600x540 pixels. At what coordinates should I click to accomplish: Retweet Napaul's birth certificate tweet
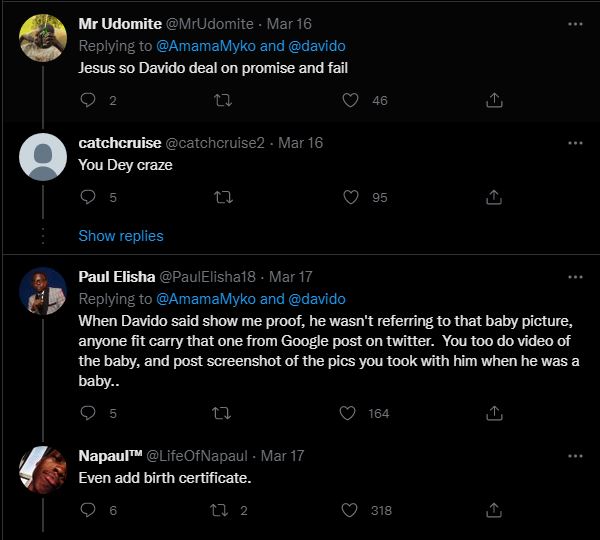(224, 510)
